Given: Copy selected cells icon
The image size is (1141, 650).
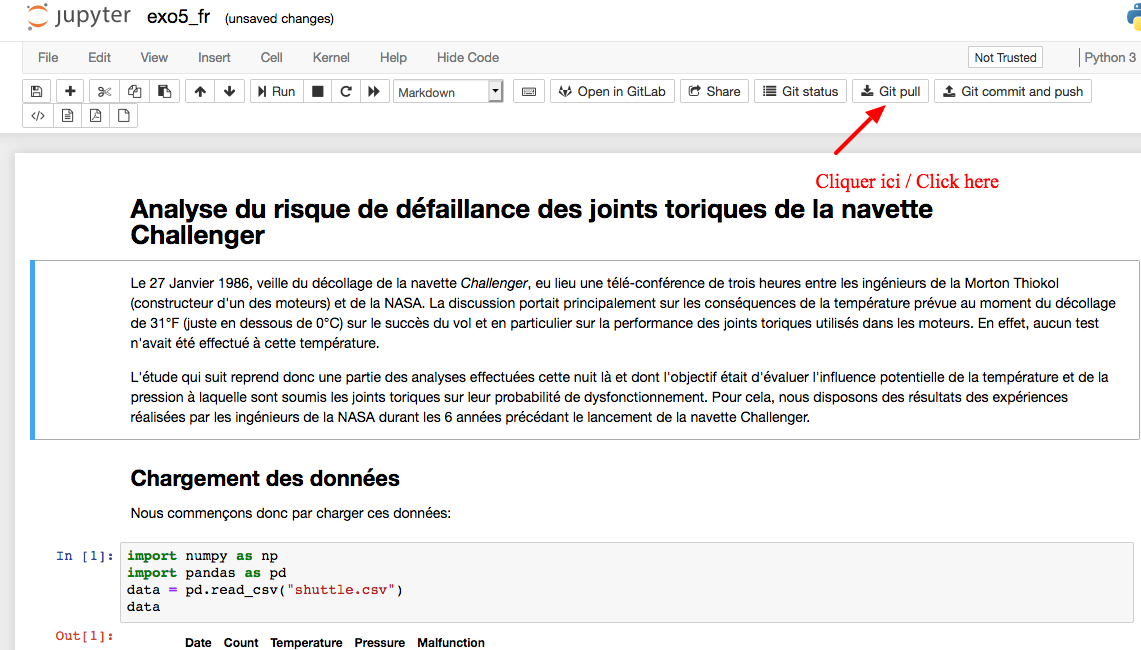Looking at the screenshot, I should [135, 91].
